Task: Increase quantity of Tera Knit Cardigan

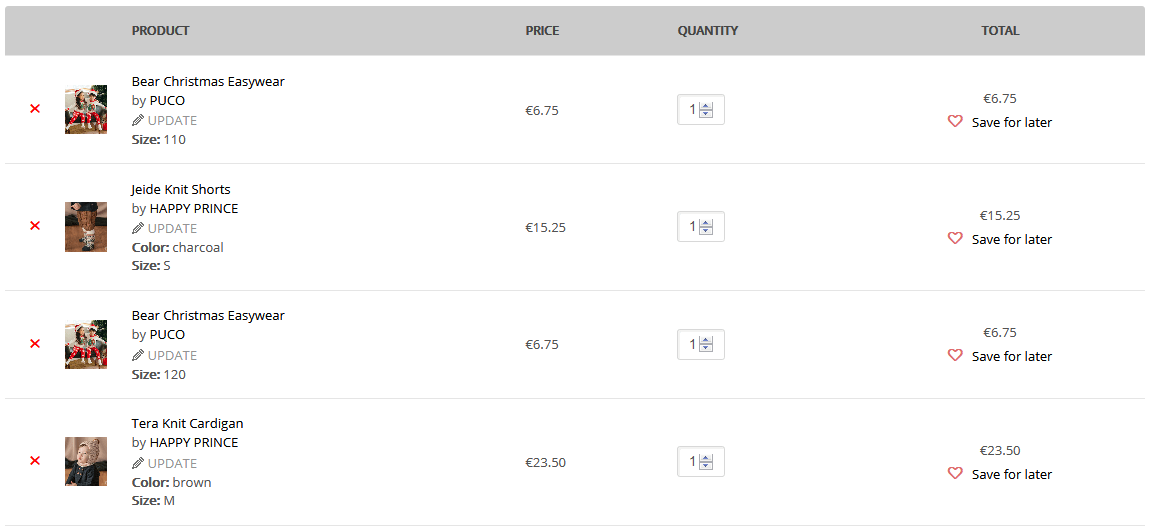Action: click(x=706, y=457)
